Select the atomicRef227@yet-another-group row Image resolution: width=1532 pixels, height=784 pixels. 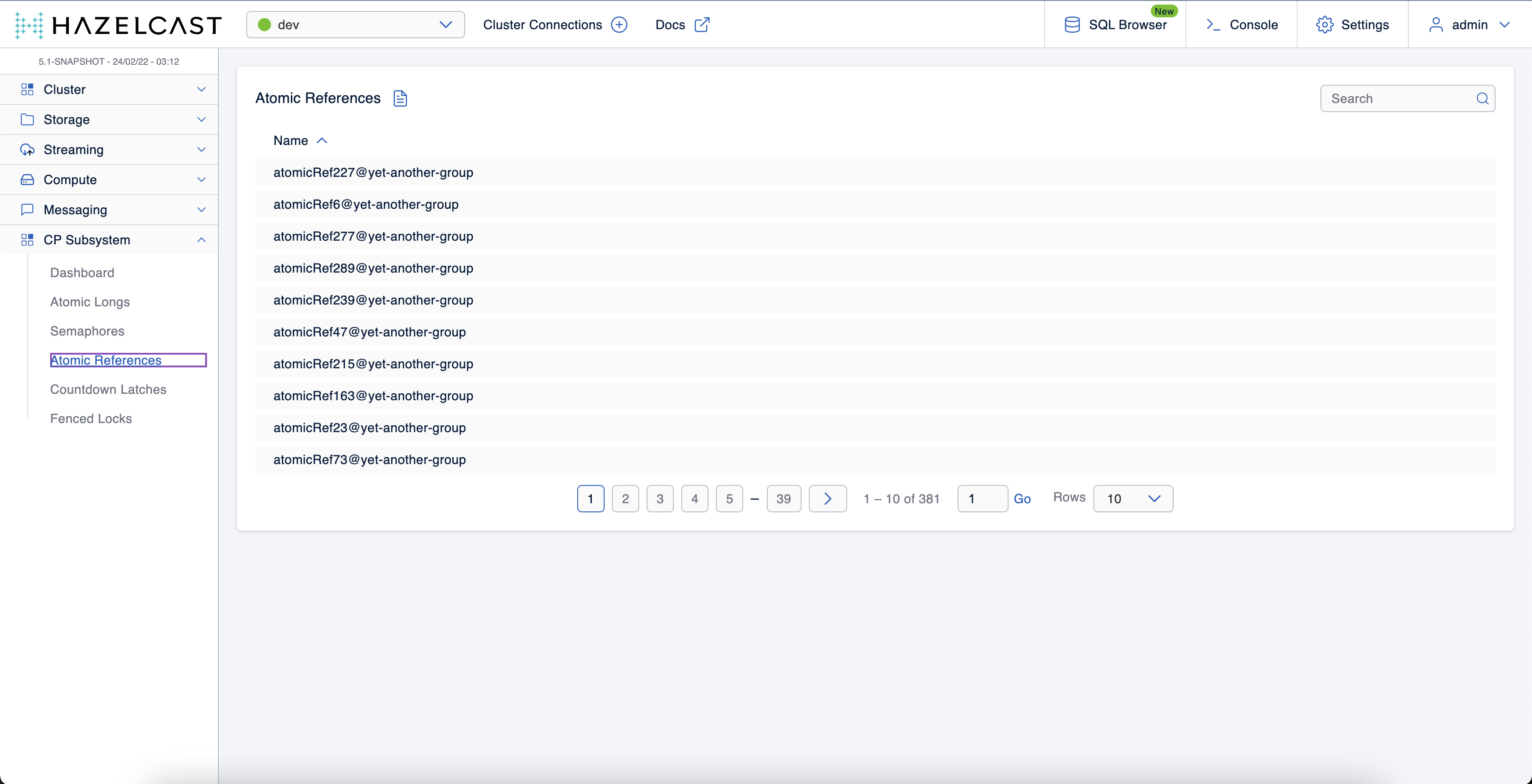coord(373,172)
